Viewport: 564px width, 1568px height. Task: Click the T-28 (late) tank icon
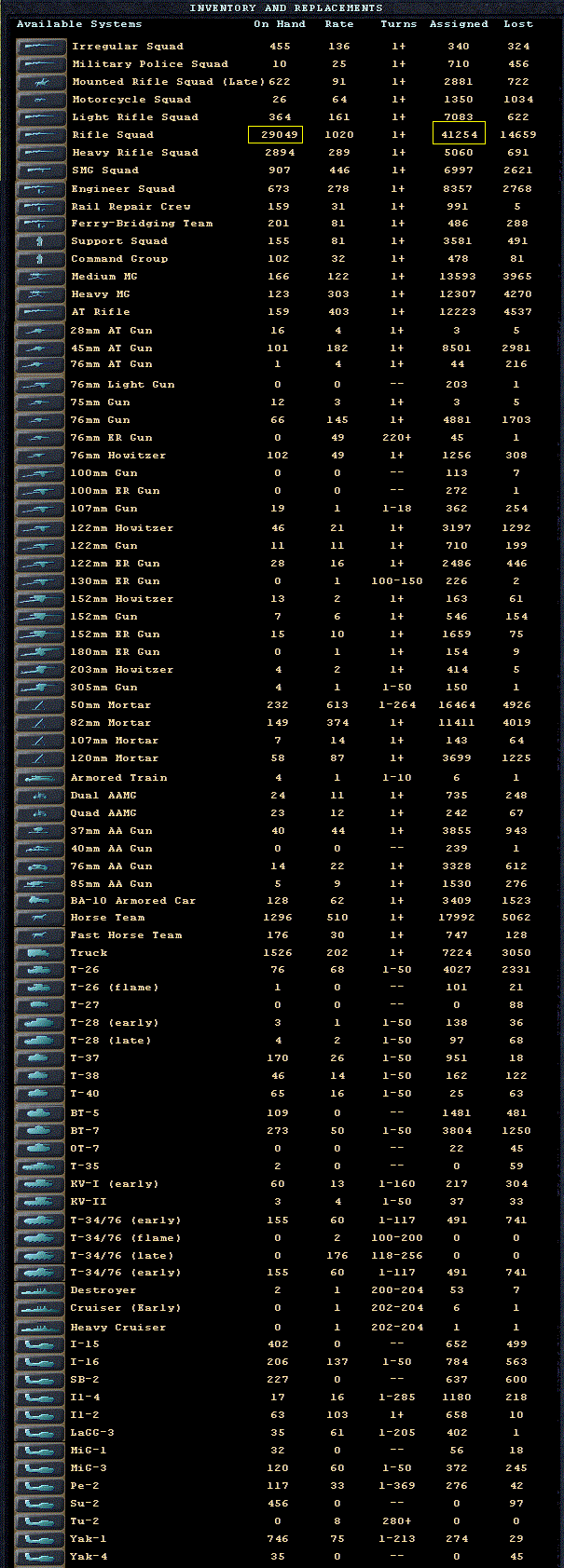click(x=41, y=1040)
